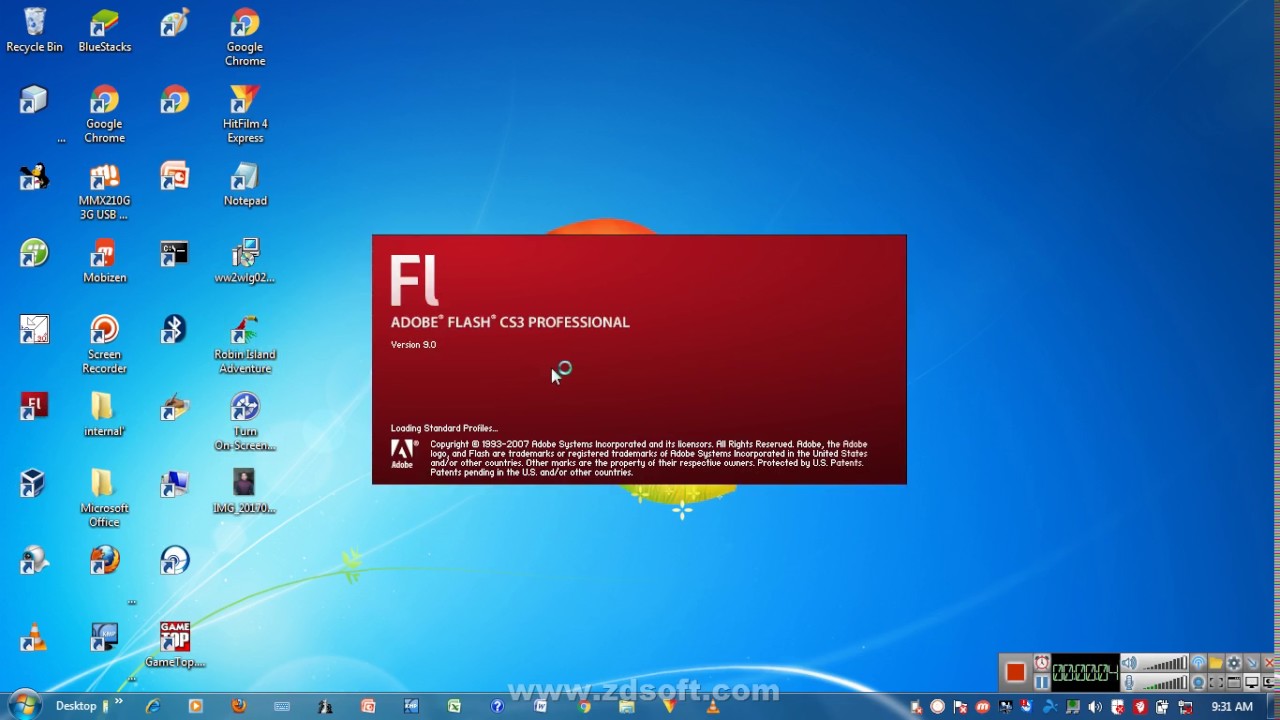Open the Recycle Bin desktop icon
This screenshot has width=1280, height=720.
pyautogui.click(x=34, y=30)
